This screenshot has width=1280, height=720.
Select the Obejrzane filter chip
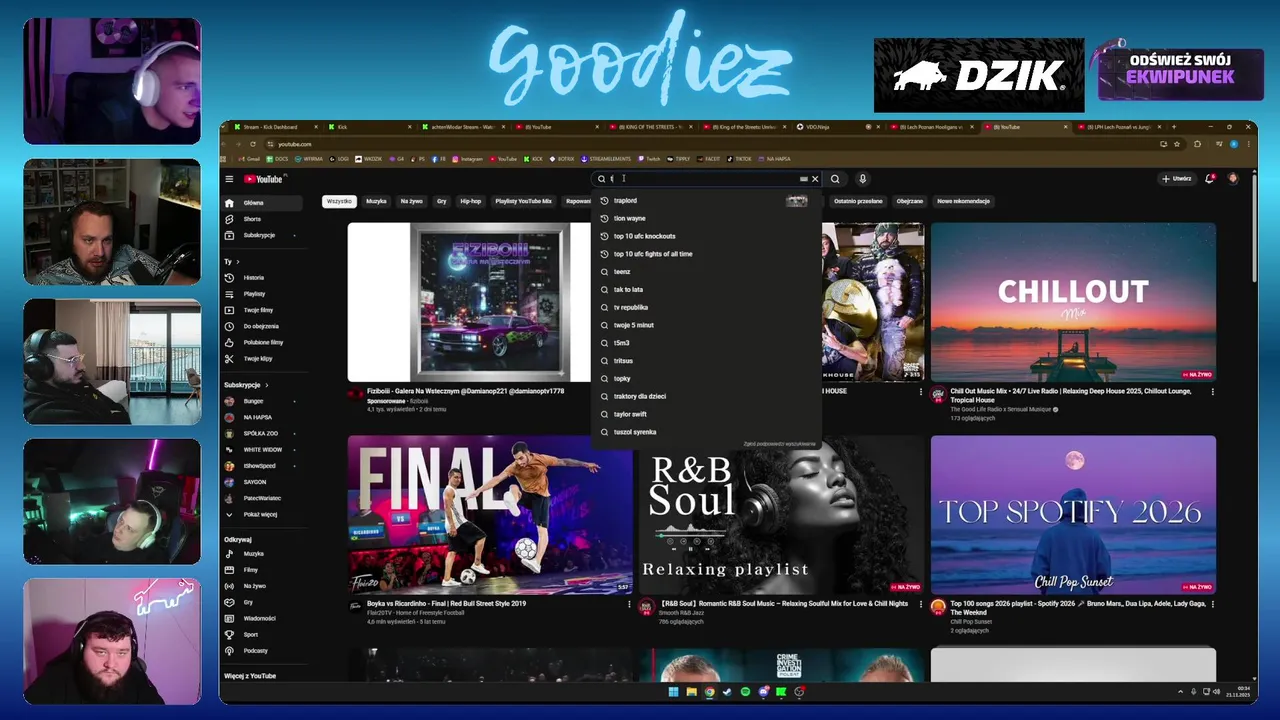[910, 201]
